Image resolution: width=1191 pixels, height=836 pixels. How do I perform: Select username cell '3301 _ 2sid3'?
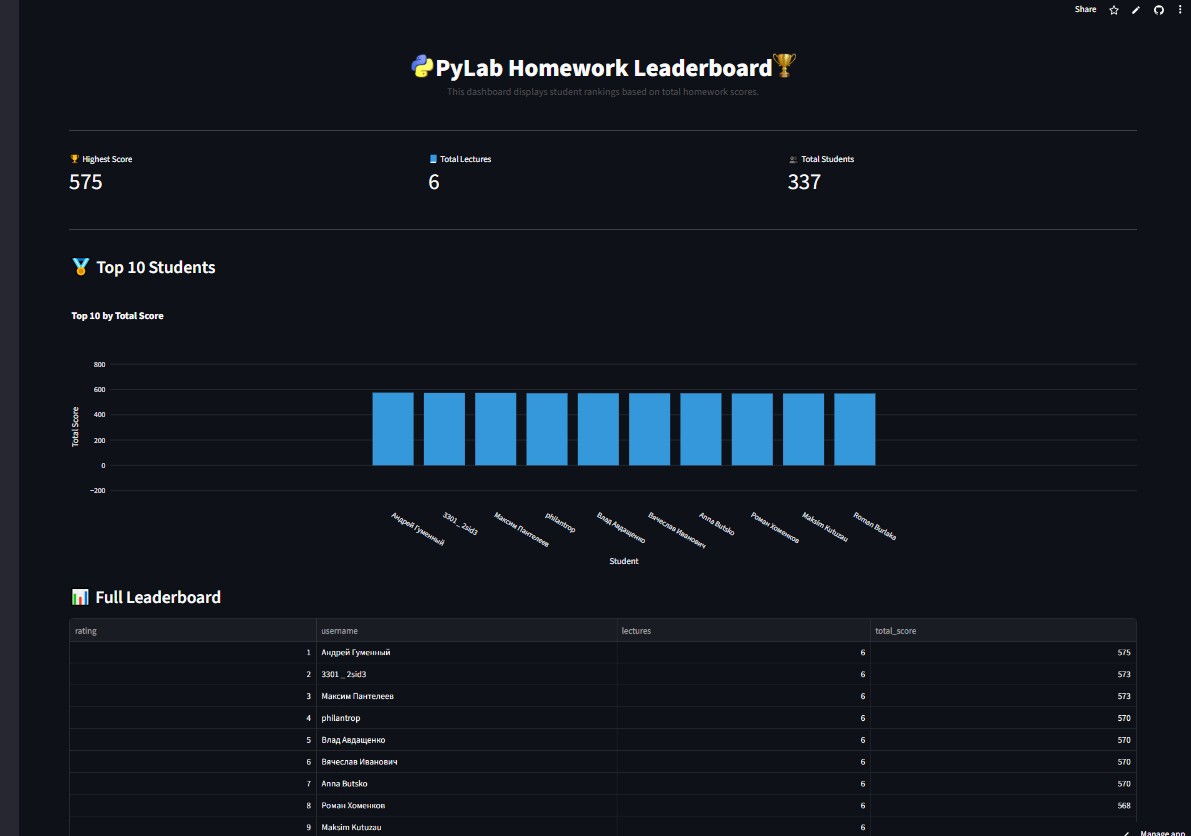(x=466, y=674)
